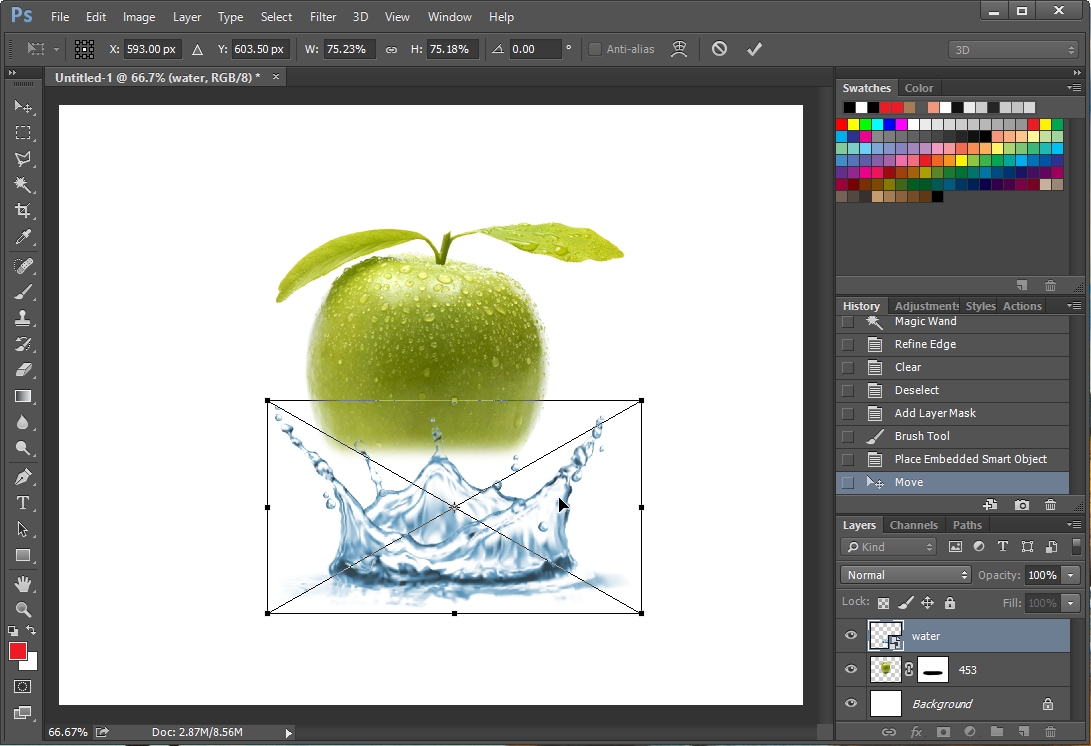Toggle history brush source for Move state
The image size is (1091, 746).
point(847,482)
